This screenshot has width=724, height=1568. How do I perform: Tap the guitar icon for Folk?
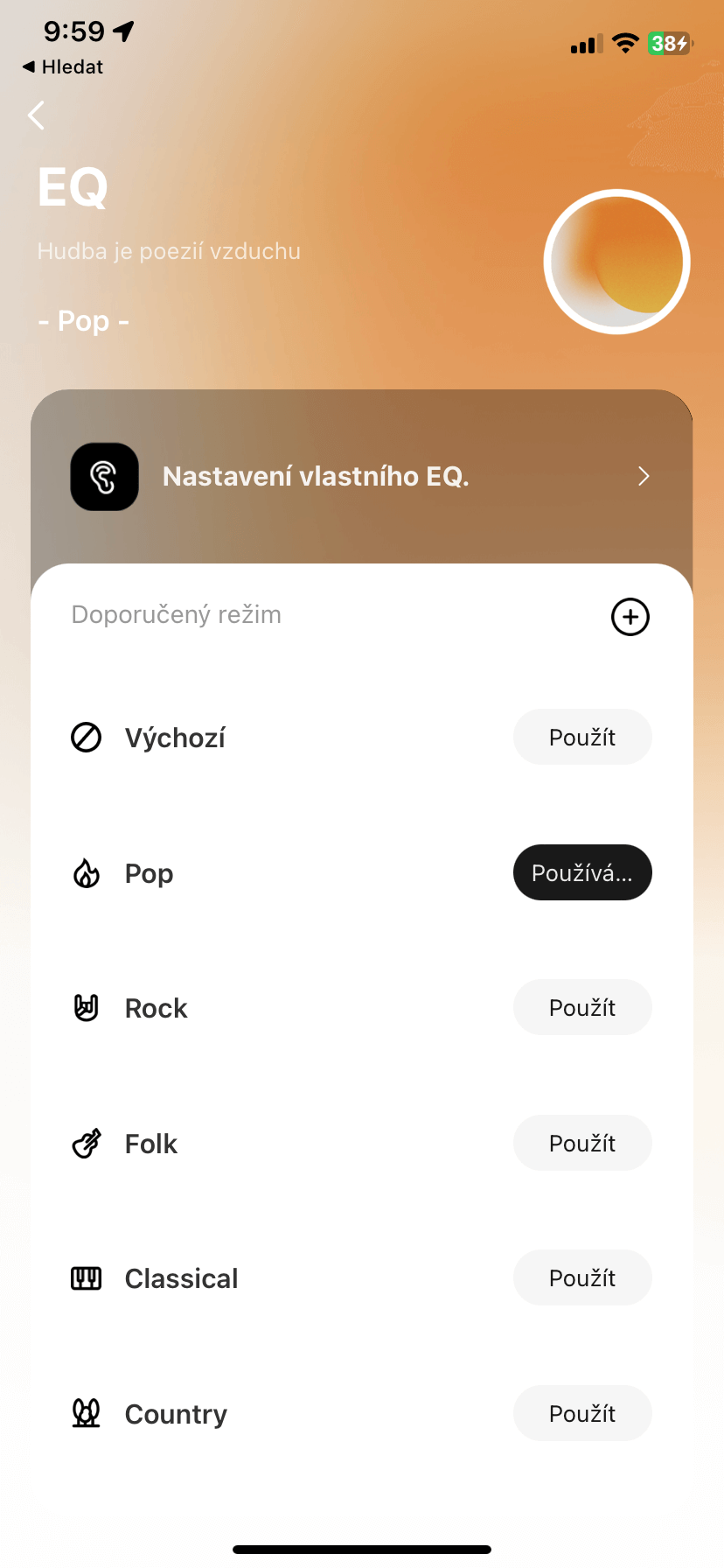[x=86, y=1144]
